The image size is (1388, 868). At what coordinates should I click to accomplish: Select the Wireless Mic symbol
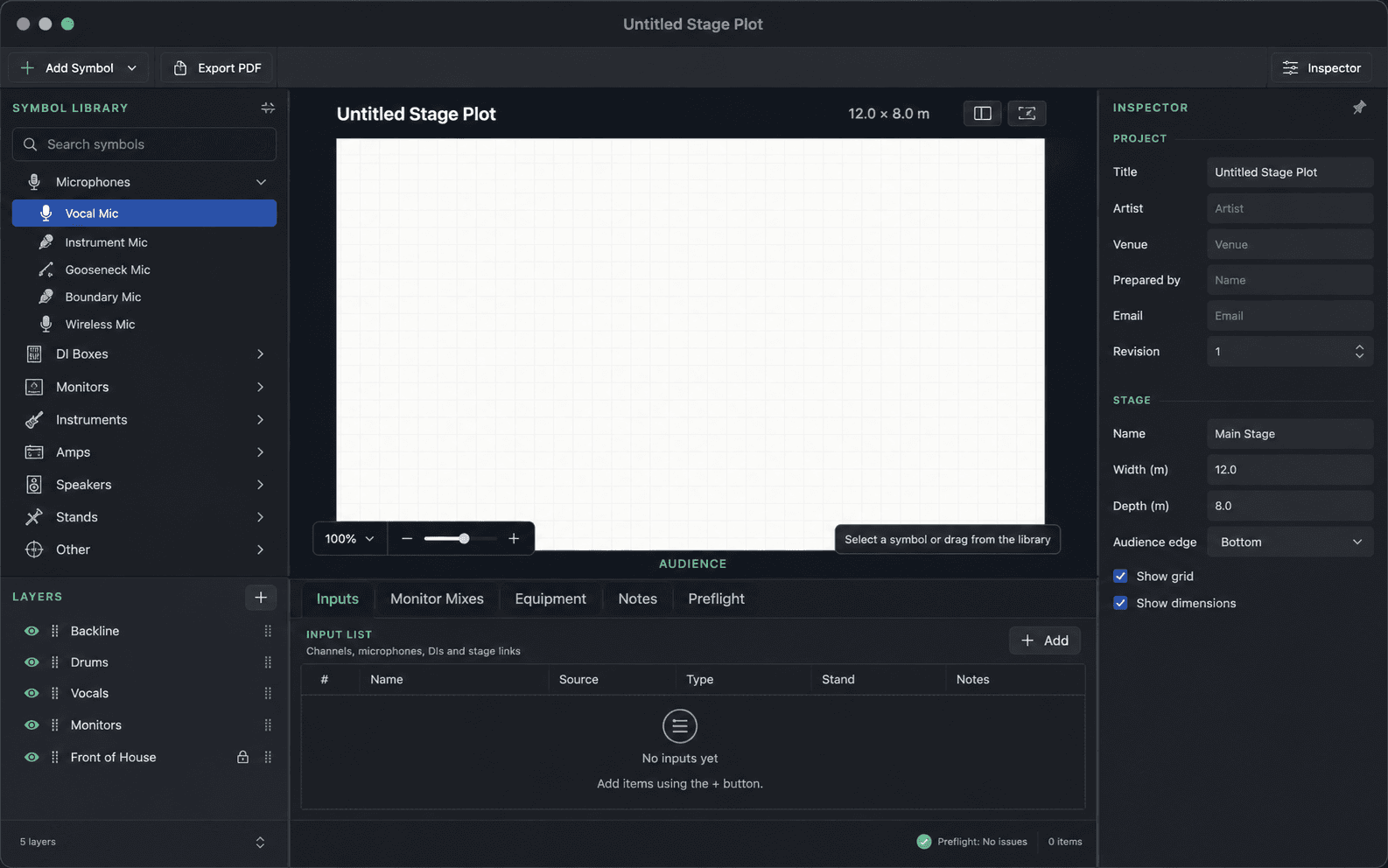(144, 324)
